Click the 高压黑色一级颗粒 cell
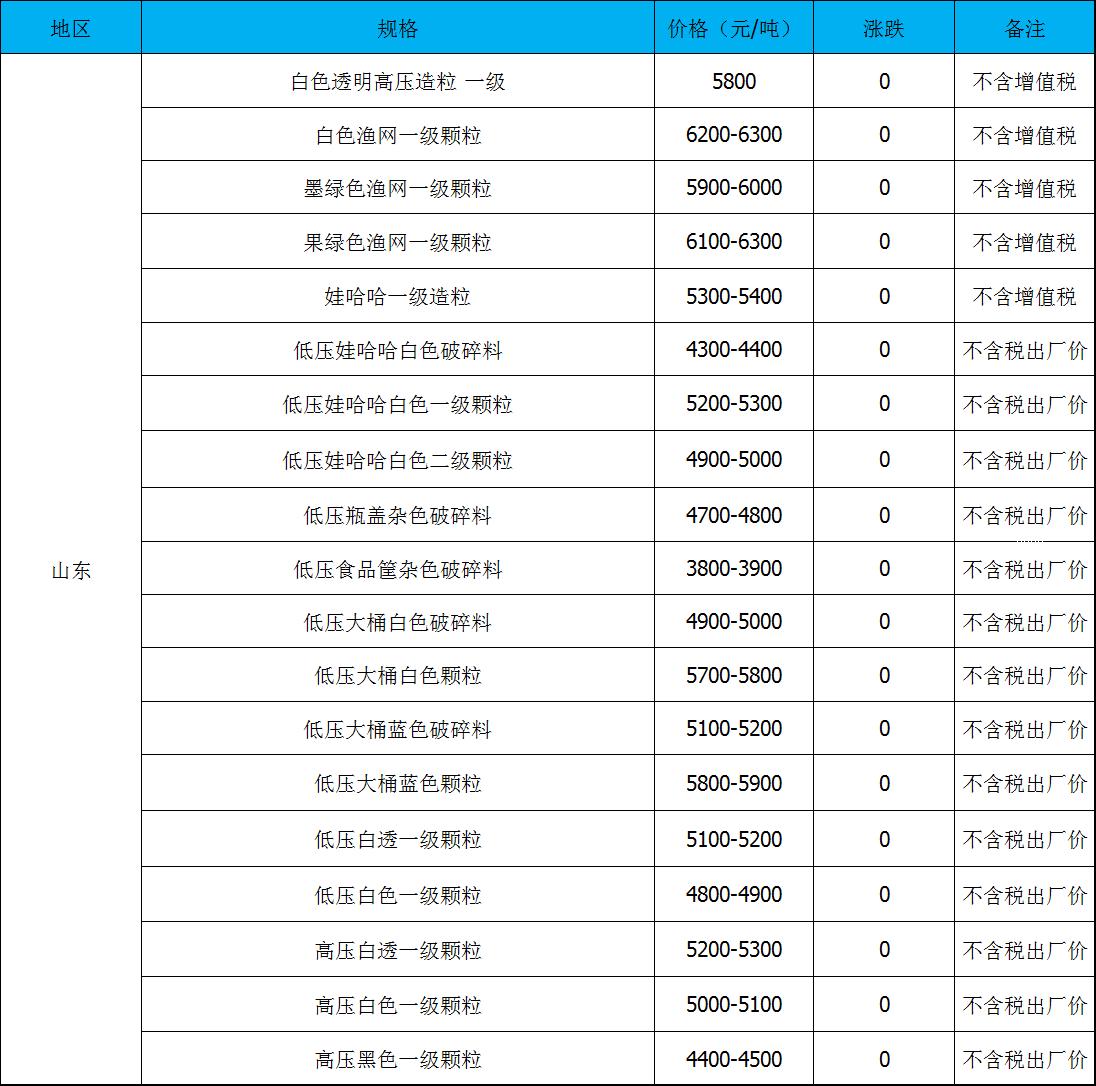The image size is (1096, 1086). pos(397,1059)
